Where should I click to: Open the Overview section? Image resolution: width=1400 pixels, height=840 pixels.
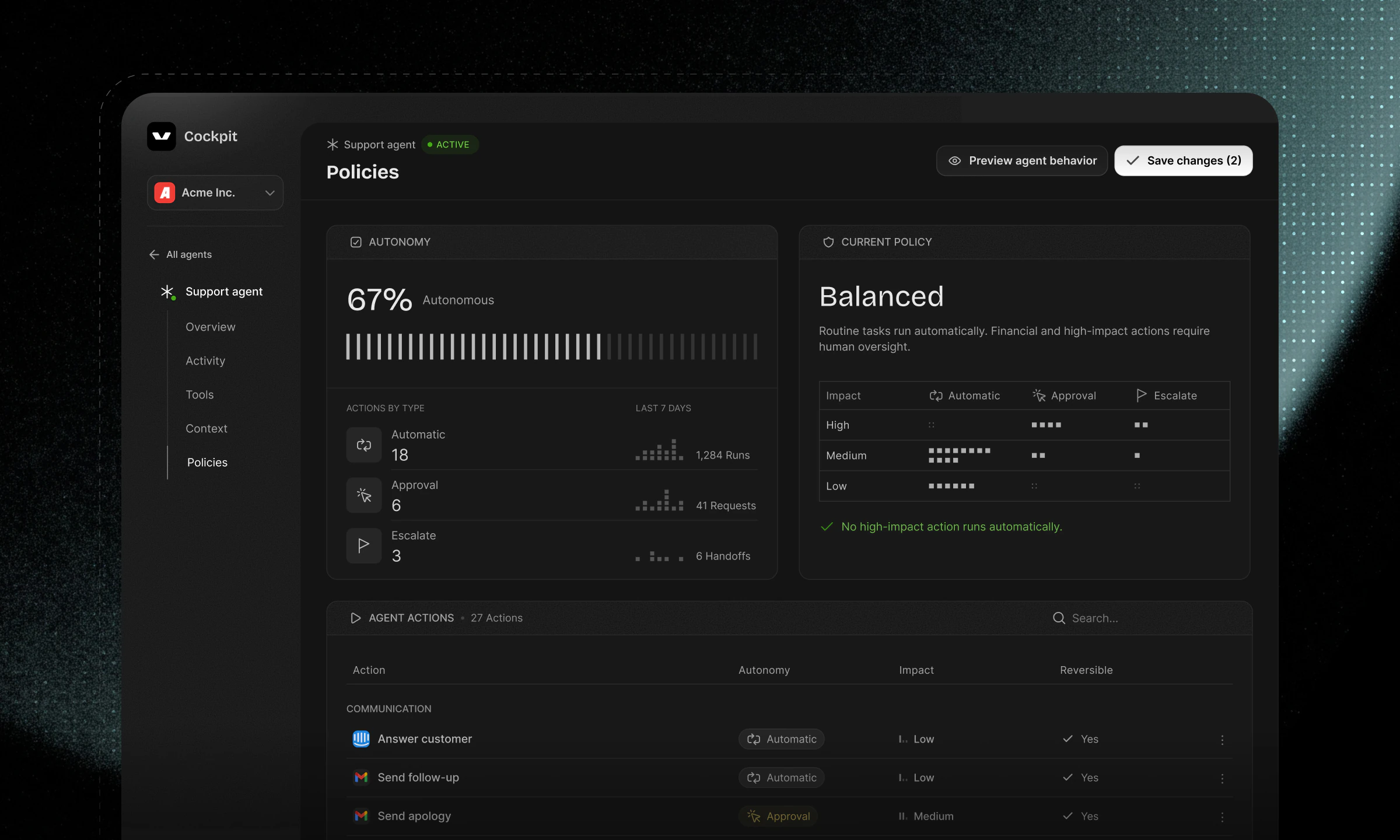(211, 327)
